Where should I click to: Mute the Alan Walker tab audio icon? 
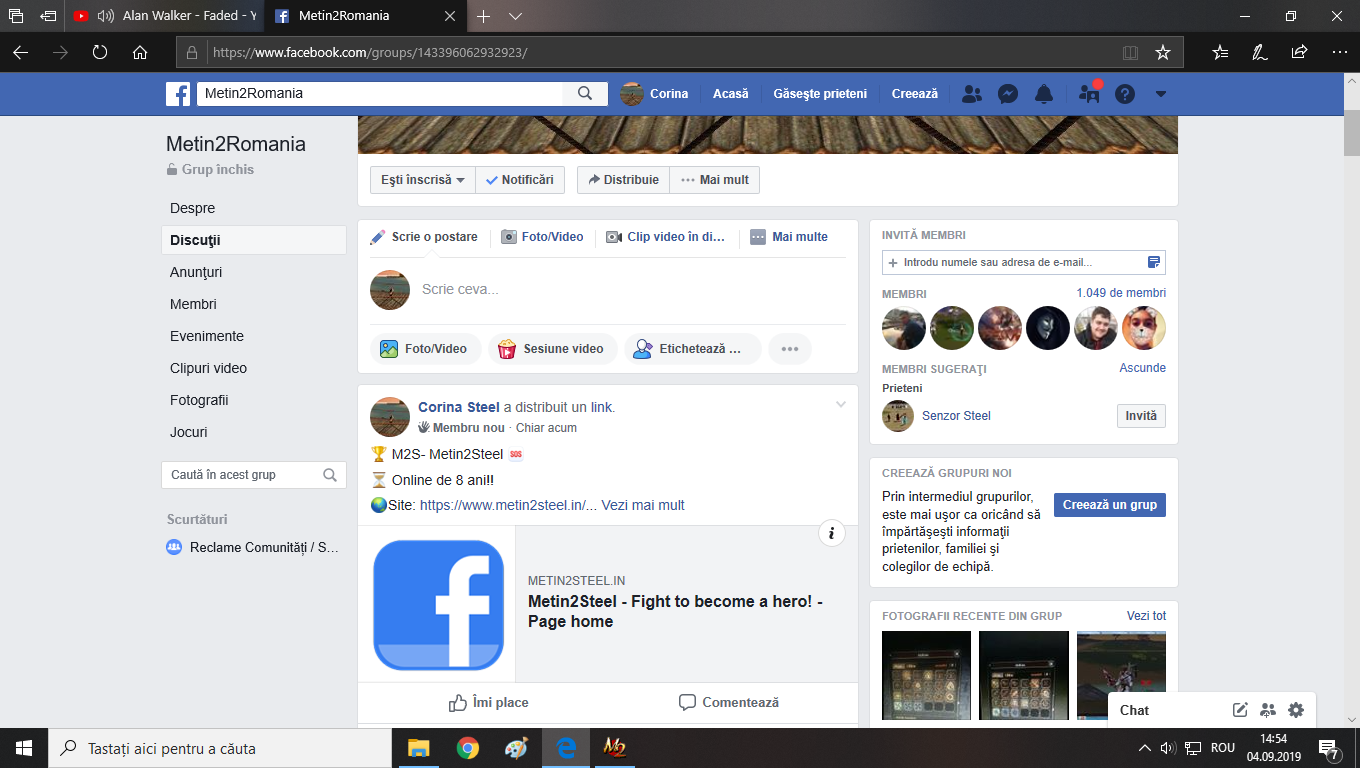click(x=106, y=16)
